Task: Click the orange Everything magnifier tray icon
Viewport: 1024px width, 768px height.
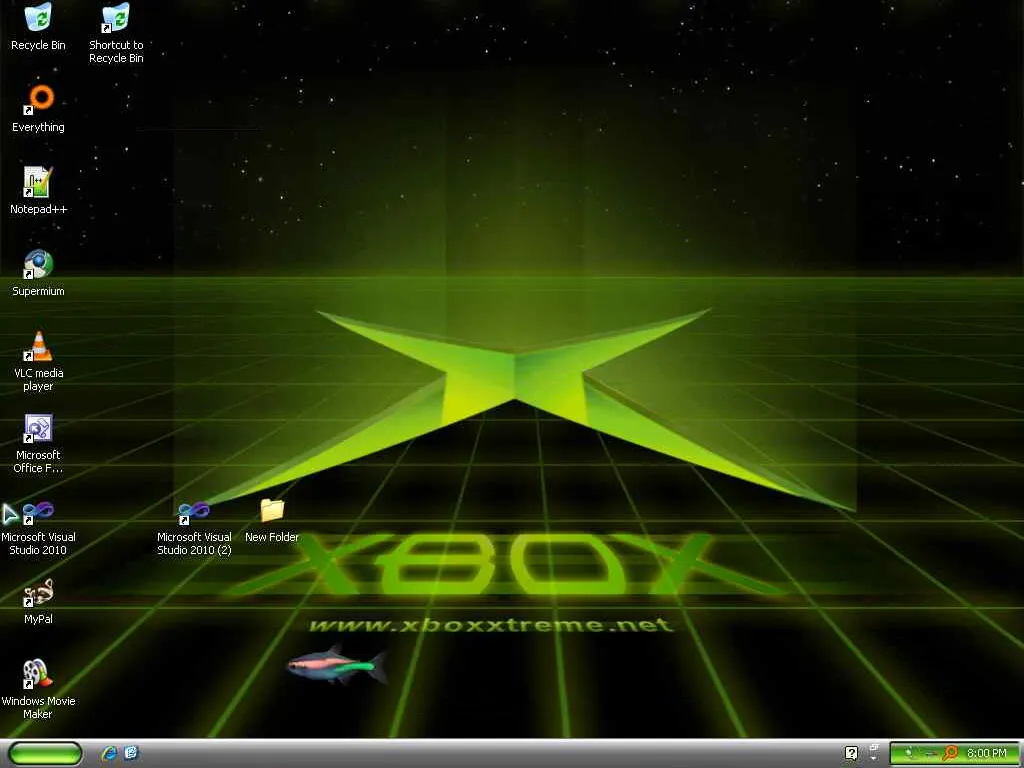Action: 950,753
